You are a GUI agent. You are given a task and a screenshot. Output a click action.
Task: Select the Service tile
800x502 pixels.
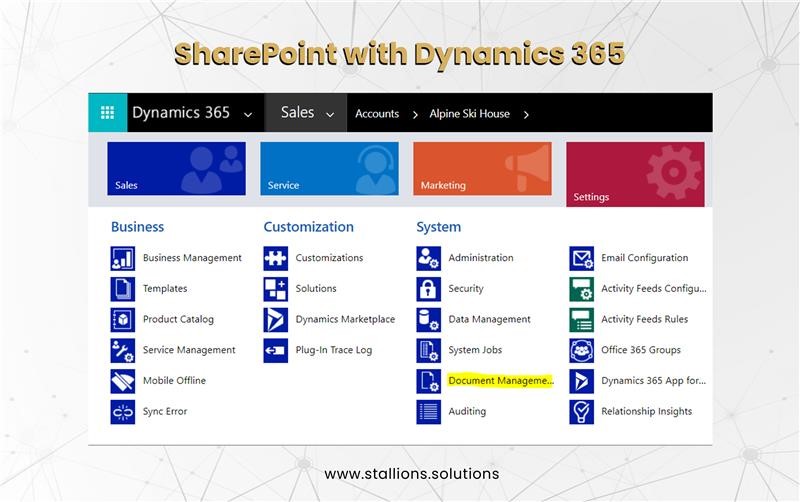point(330,169)
